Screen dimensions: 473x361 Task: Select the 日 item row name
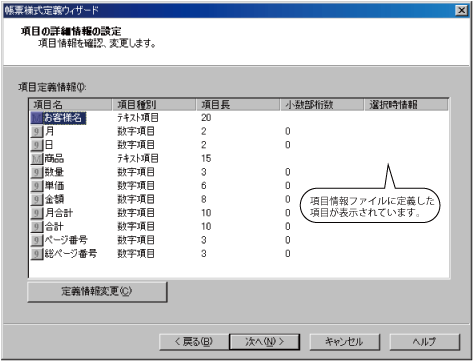(x=49, y=145)
